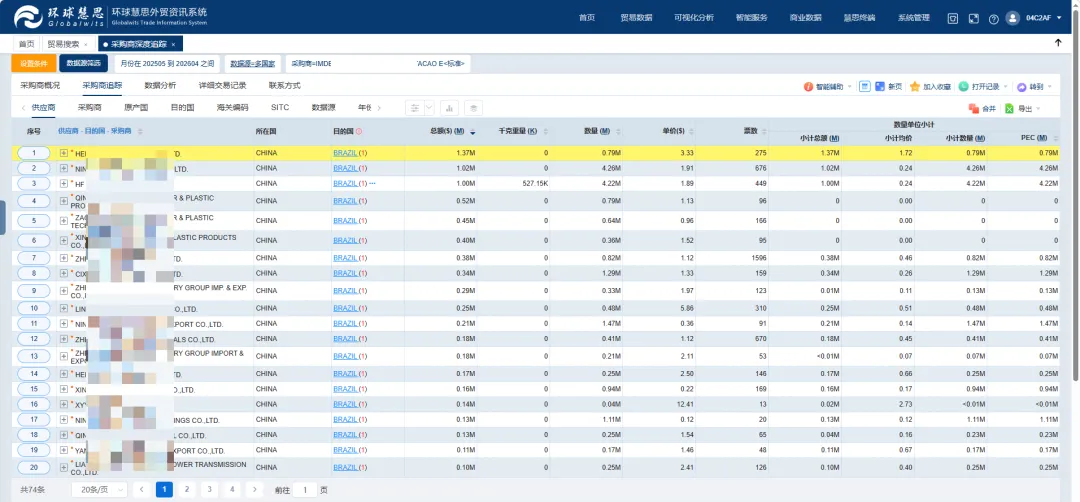
Task: Open the shopping cart icon in header
Action: [953, 19]
